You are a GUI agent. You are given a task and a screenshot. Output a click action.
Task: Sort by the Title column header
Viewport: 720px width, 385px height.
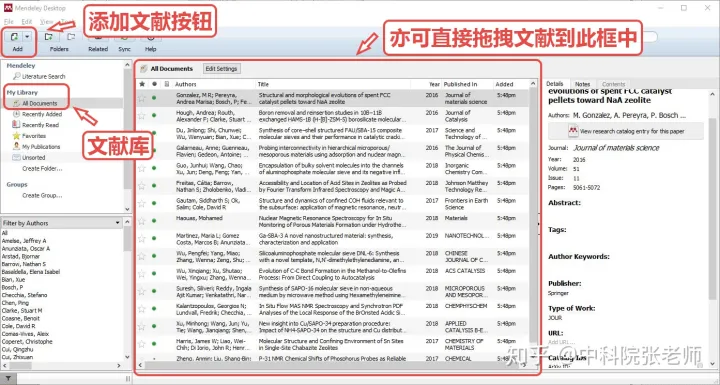point(263,84)
